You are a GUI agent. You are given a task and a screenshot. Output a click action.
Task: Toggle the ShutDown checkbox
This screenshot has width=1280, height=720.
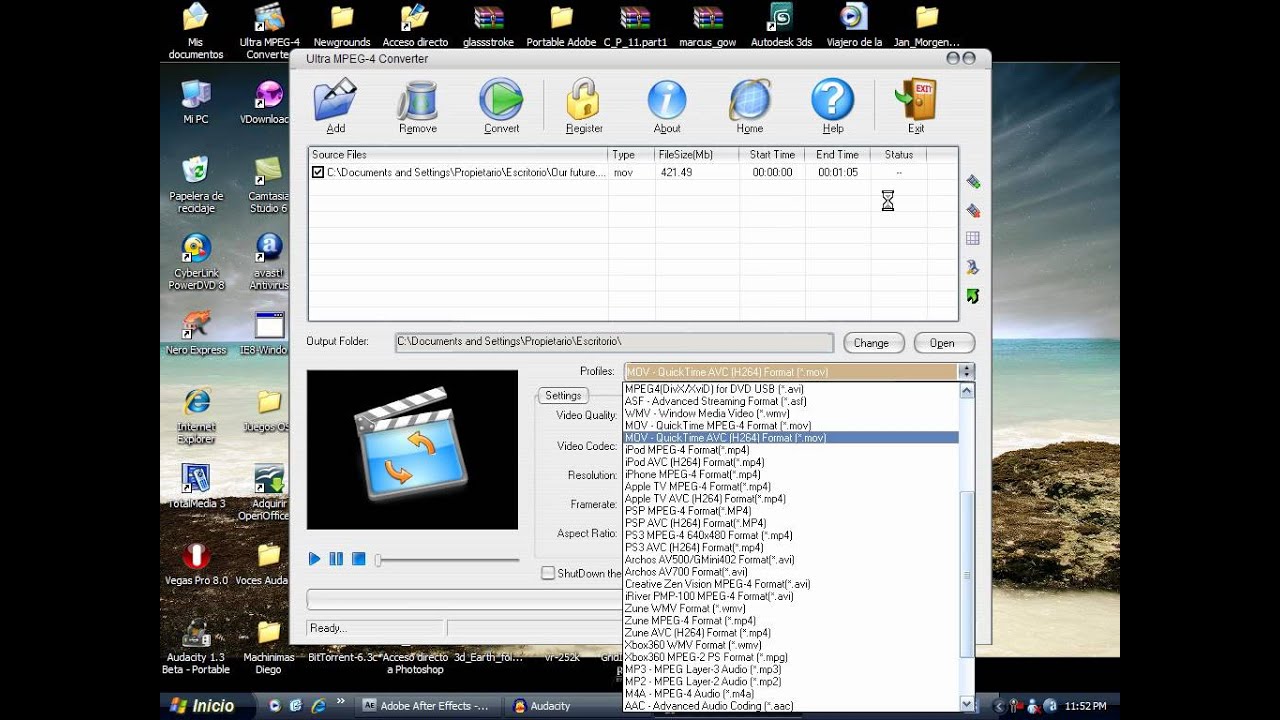pos(548,573)
